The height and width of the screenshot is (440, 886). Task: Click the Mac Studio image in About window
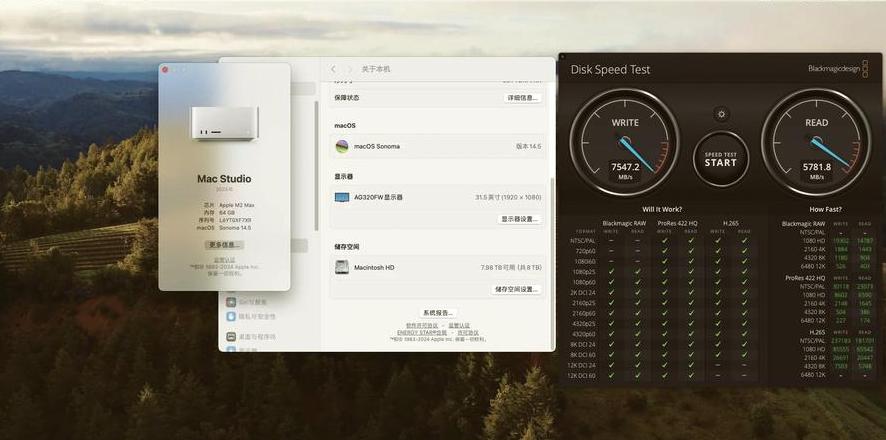pyautogui.click(x=224, y=123)
